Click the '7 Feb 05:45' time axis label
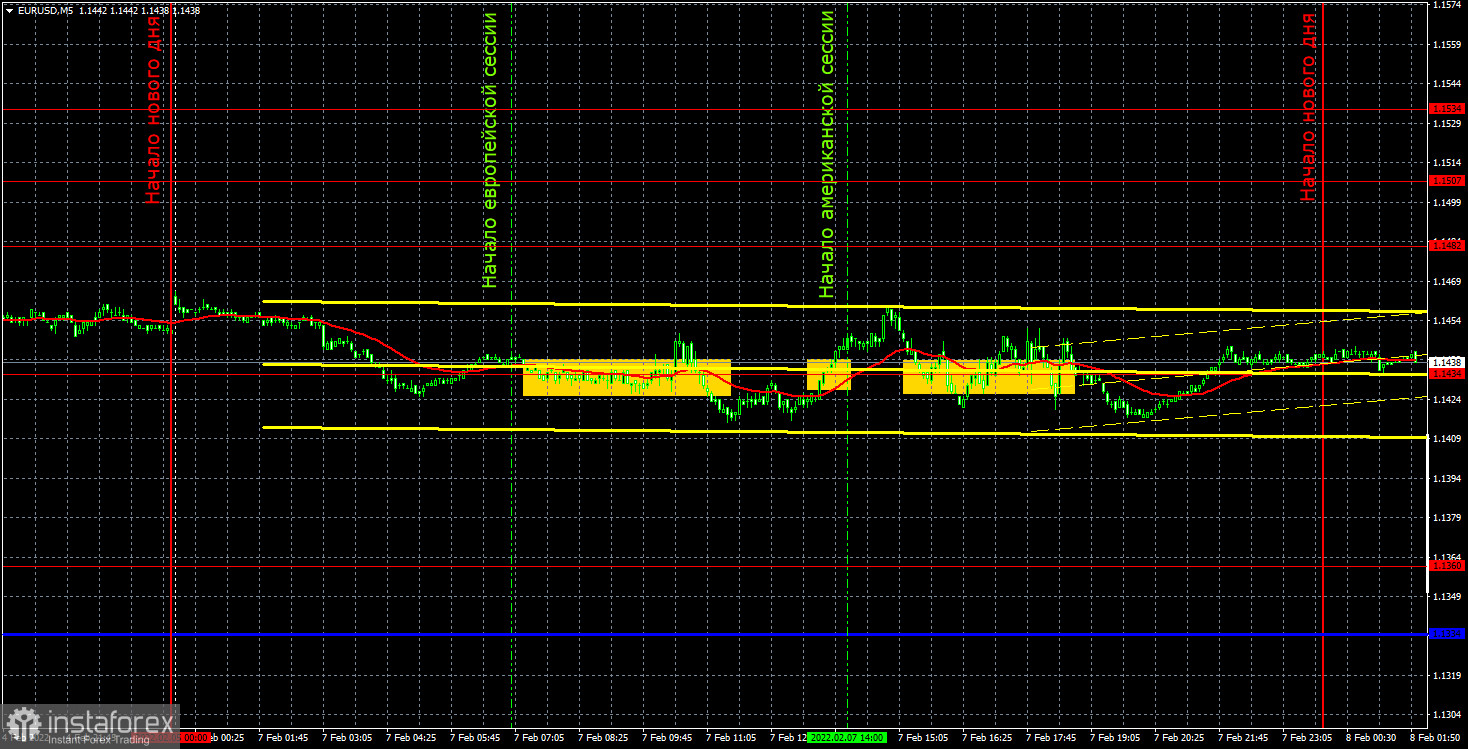This screenshot has height=749, width=1468. tap(475, 737)
